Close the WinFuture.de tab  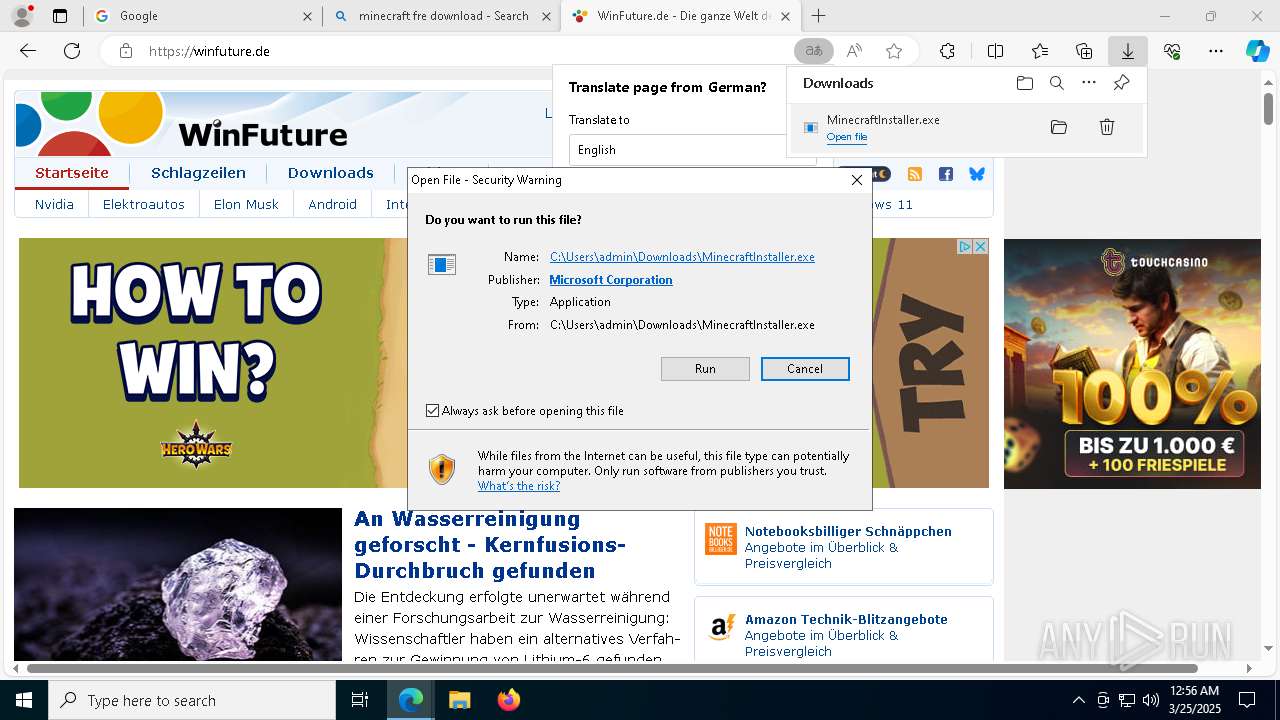coord(786,16)
